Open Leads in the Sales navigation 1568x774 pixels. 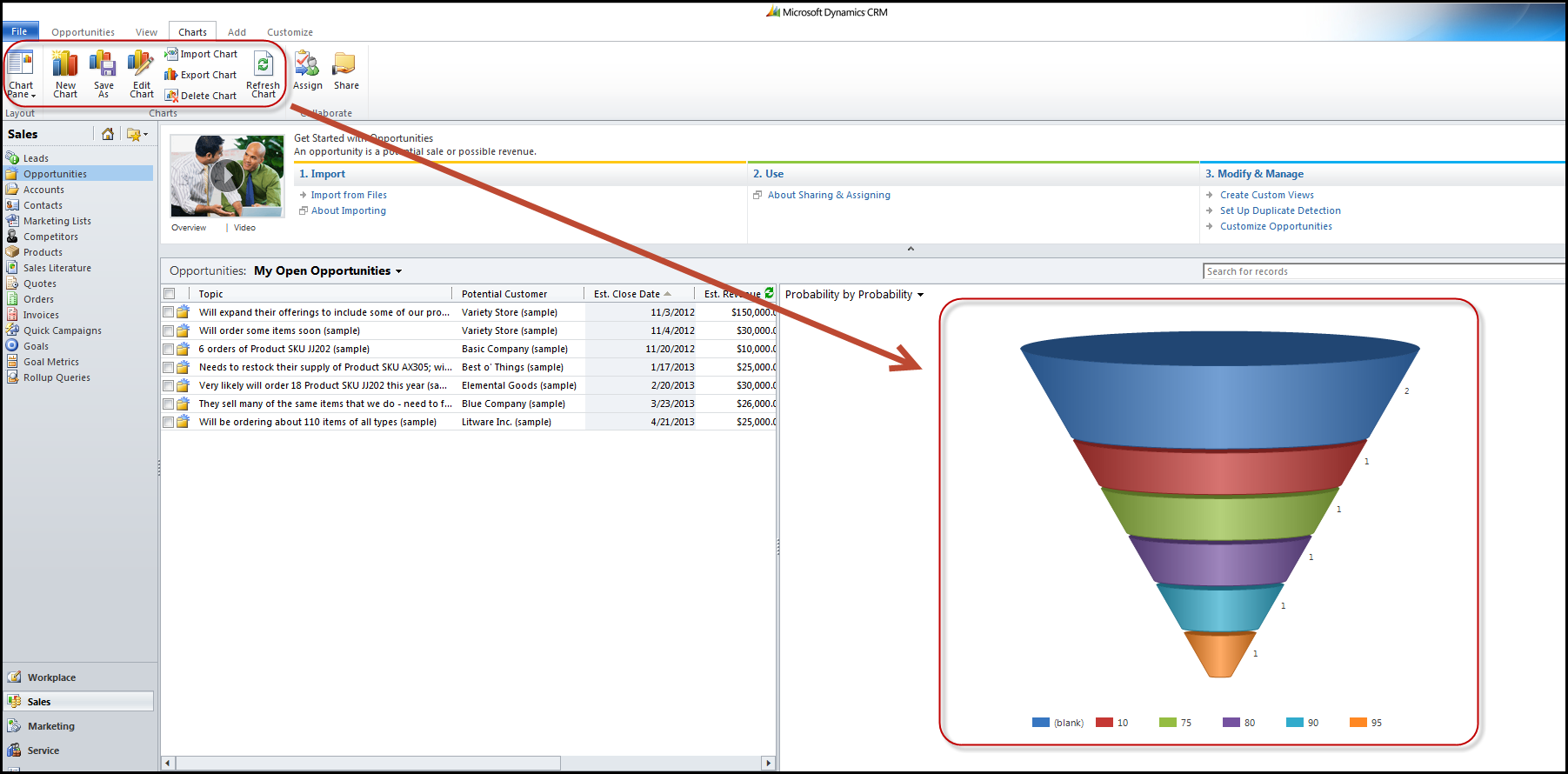click(x=36, y=158)
